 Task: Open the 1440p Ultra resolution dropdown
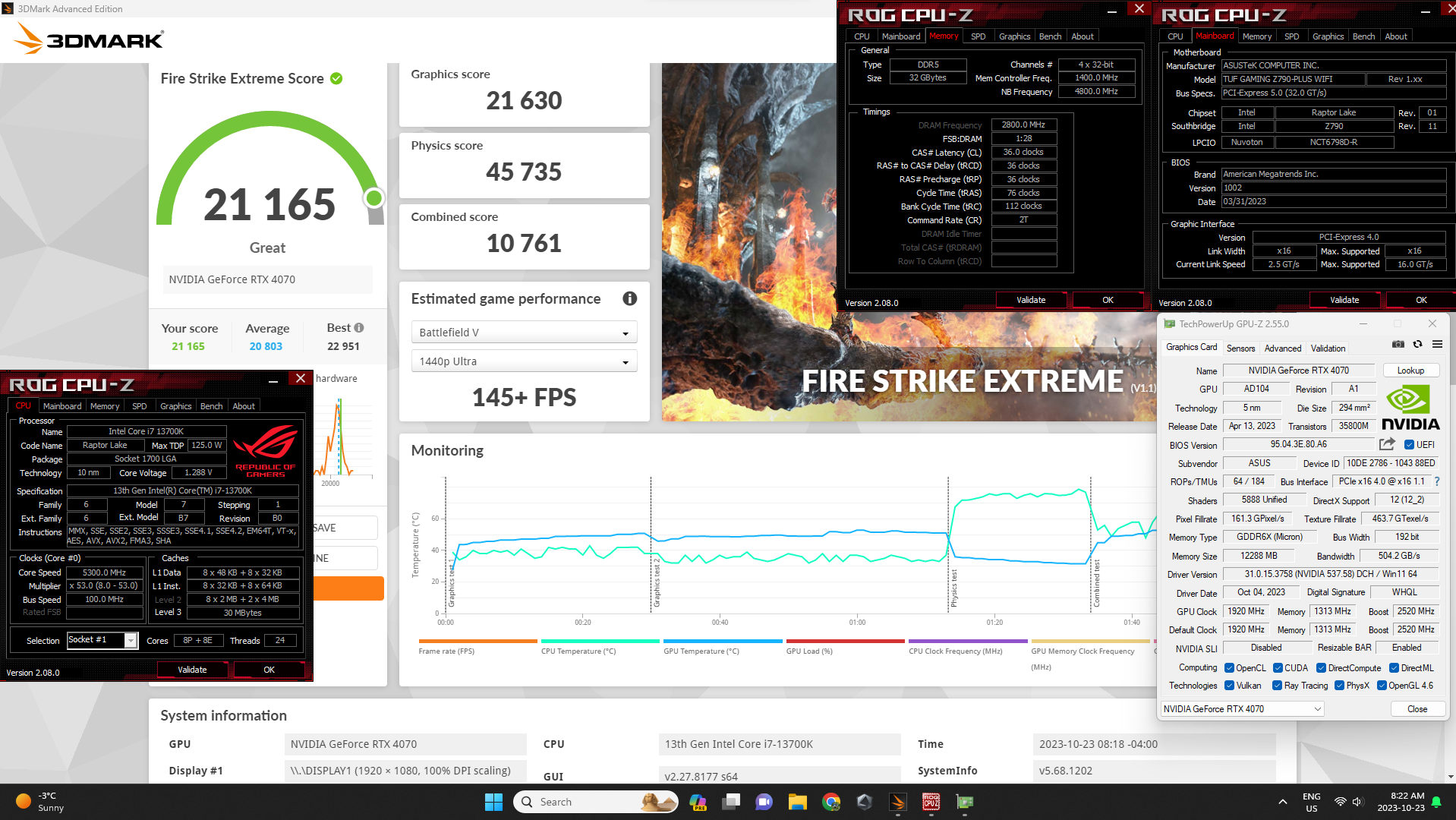[x=524, y=361]
